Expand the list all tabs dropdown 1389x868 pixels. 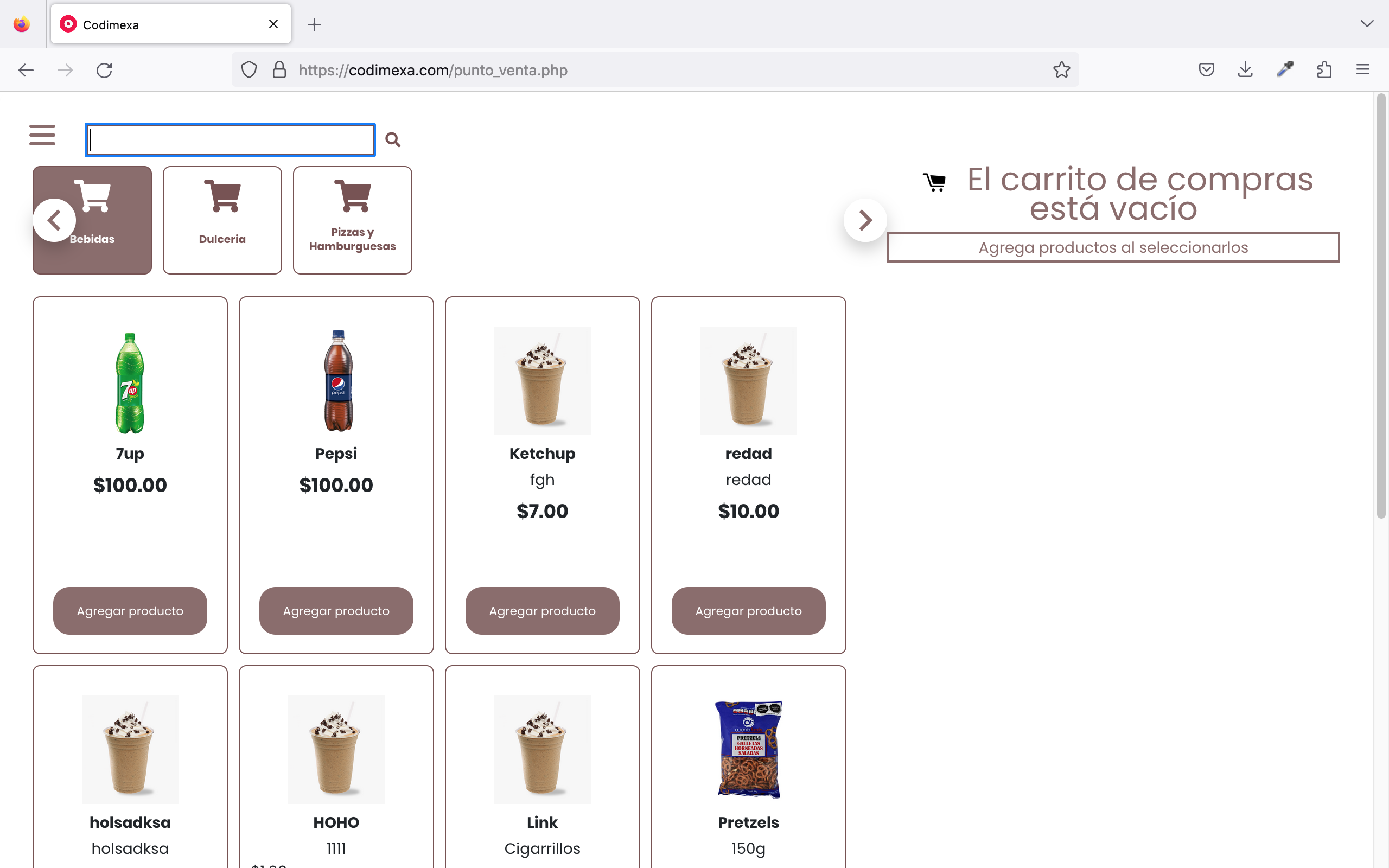[x=1367, y=23]
